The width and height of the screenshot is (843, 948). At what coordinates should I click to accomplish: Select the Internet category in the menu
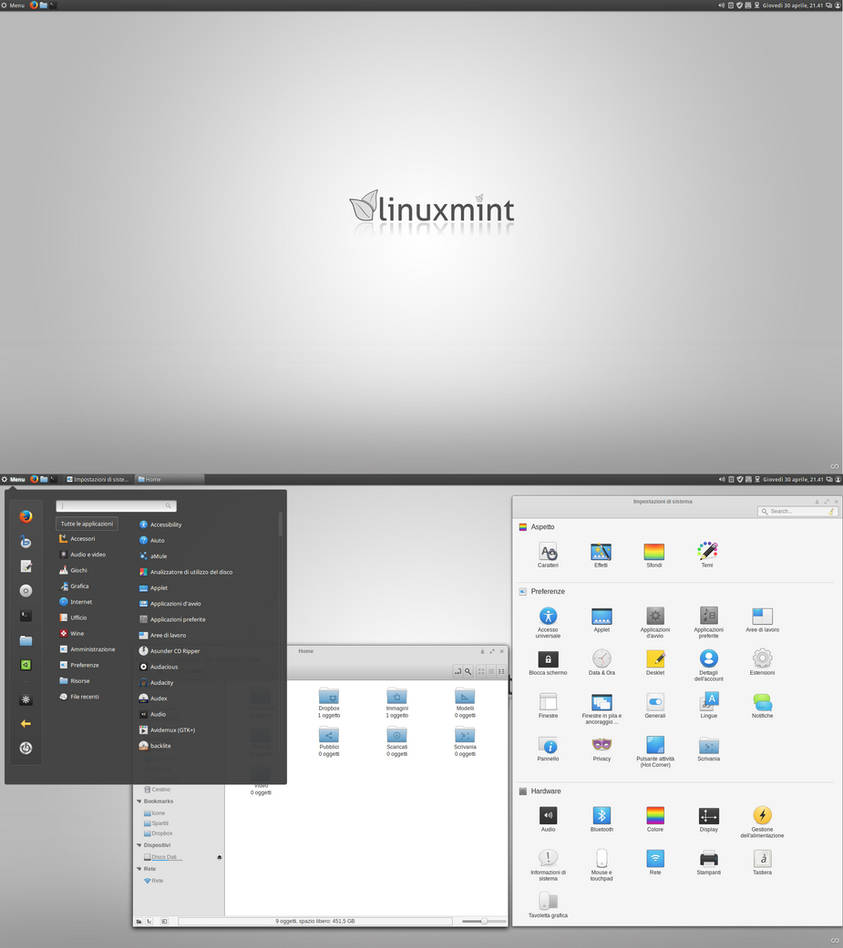(80, 602)
